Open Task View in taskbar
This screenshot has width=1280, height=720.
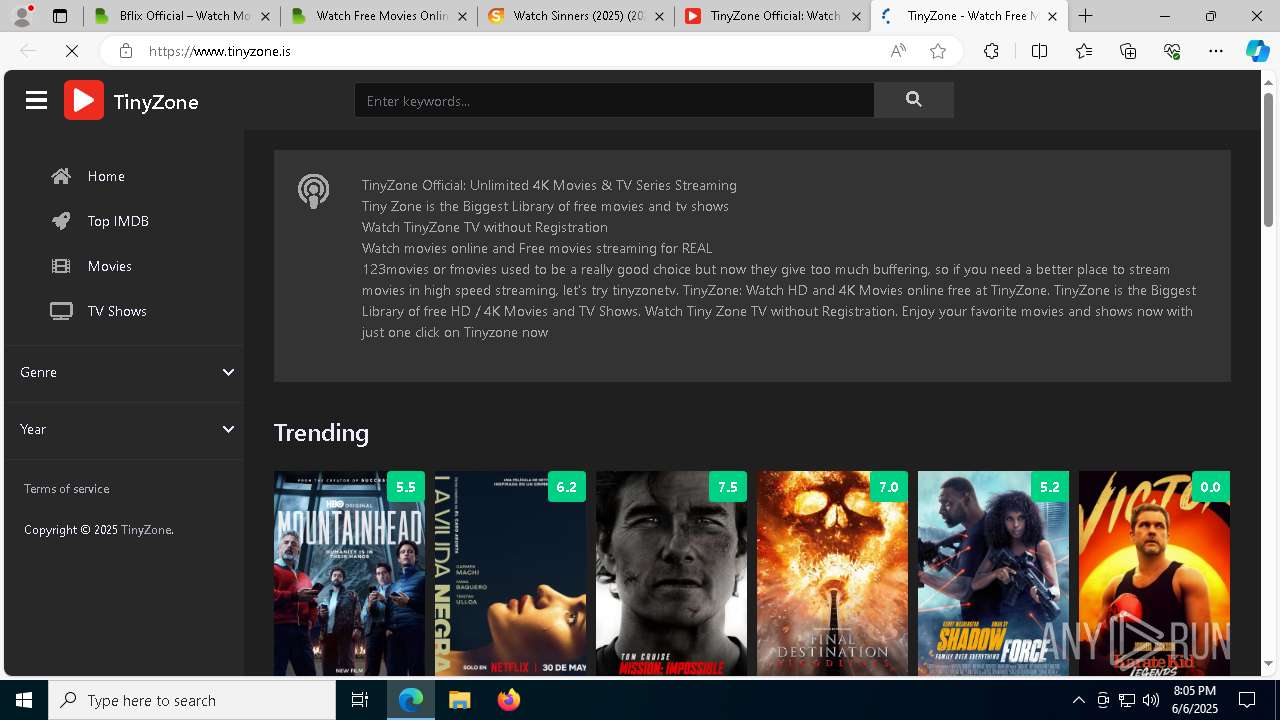(x=360, y=700)
